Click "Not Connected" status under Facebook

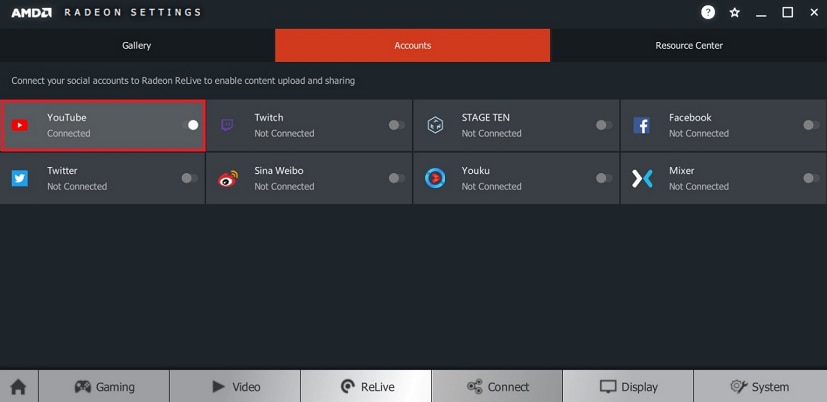tap(699, 133)
